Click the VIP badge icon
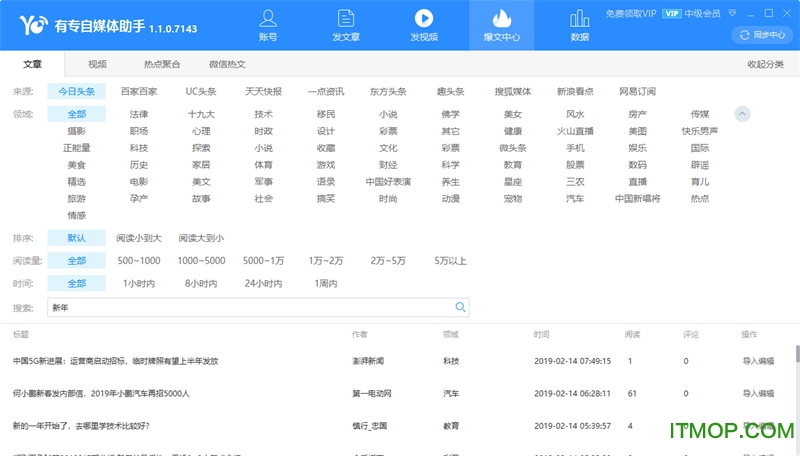Image resolution: width=800 pixels, height=456 pixels. point(671,14)
